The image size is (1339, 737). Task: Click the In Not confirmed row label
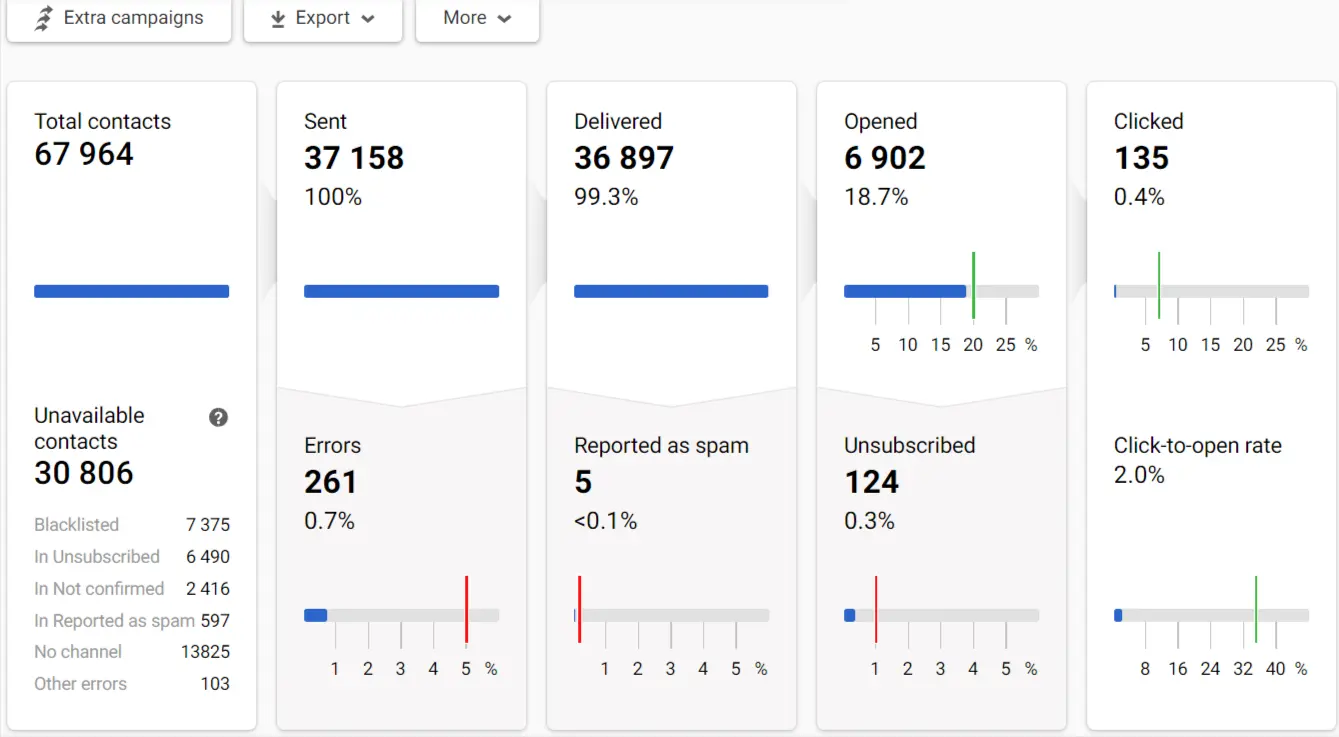pyautogui.click(x=99, y=588)
